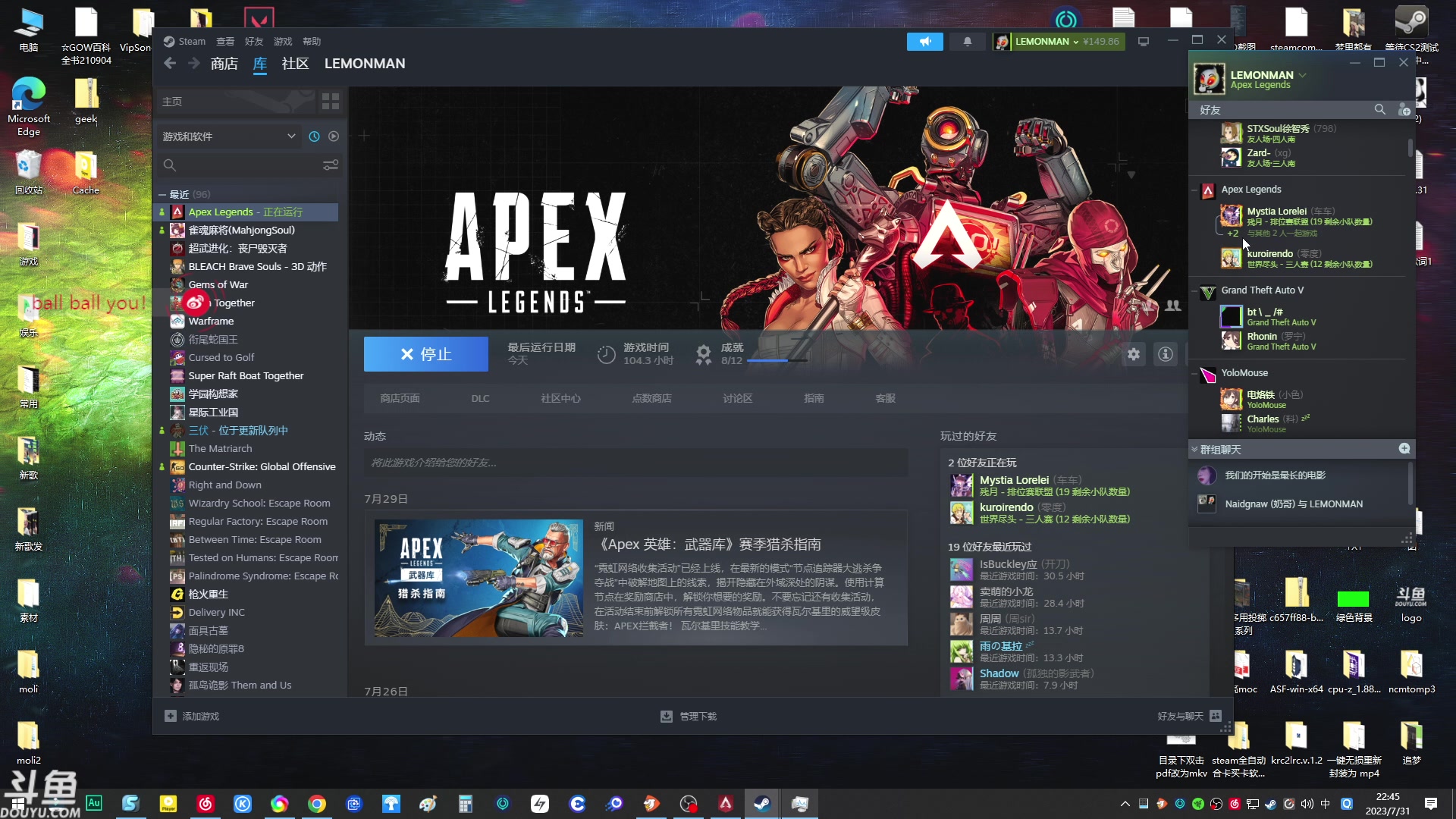Select Super Raft Boat Together in library
The width and height of the screenshot is (1456, 819).
pos(247,376)
